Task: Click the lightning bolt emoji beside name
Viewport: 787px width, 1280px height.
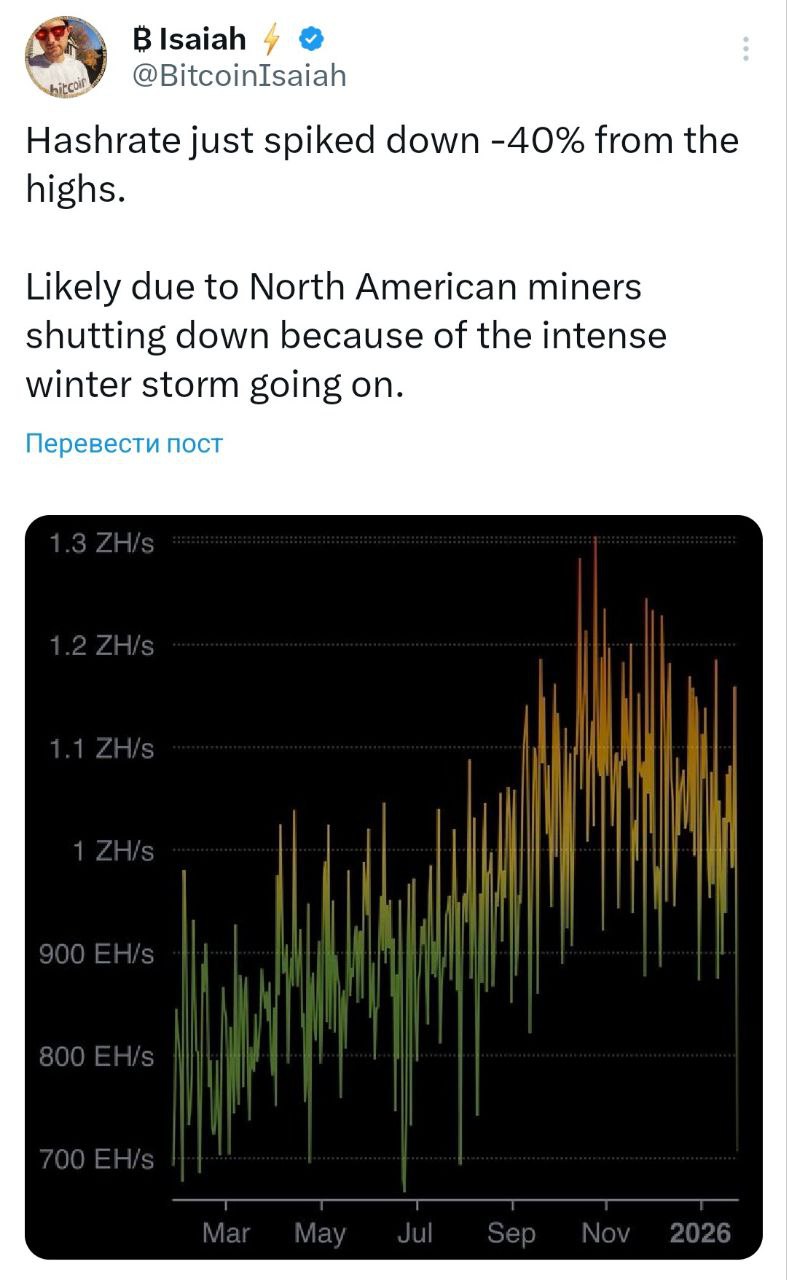Action: pos(270,40)
